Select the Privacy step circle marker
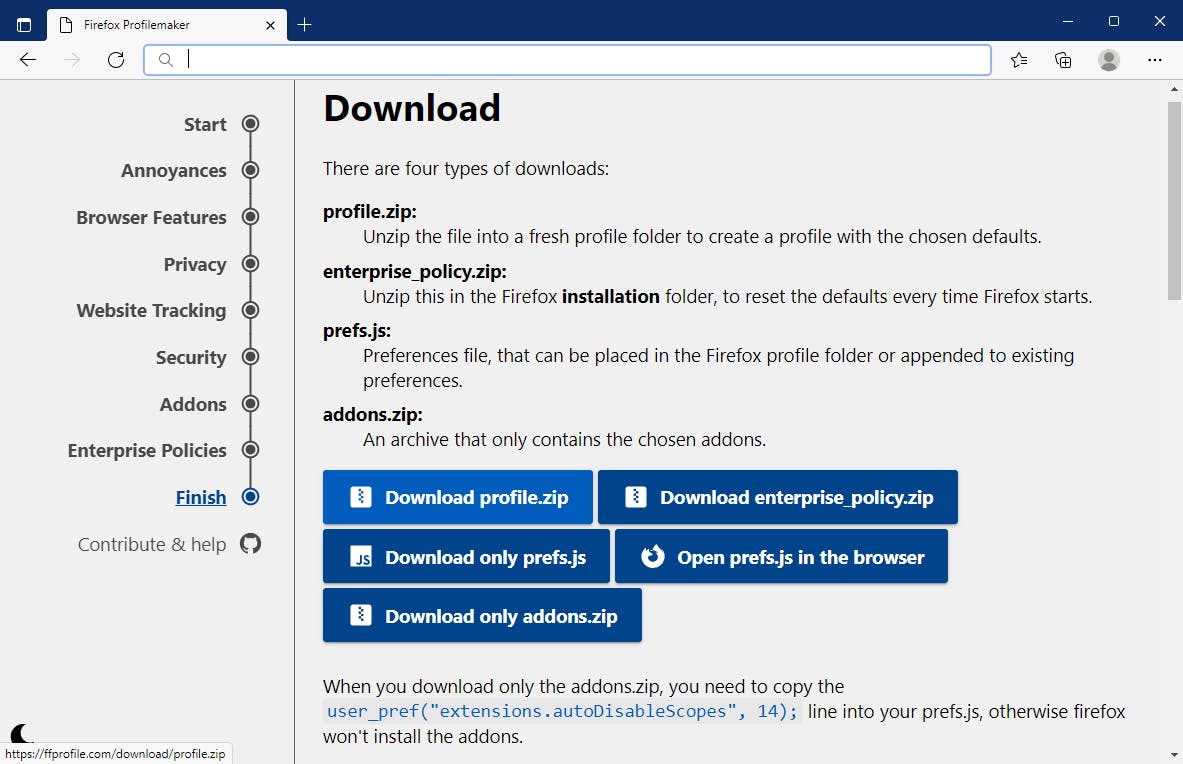This screenshot has height=764, width=1183. tap(250, 264)
